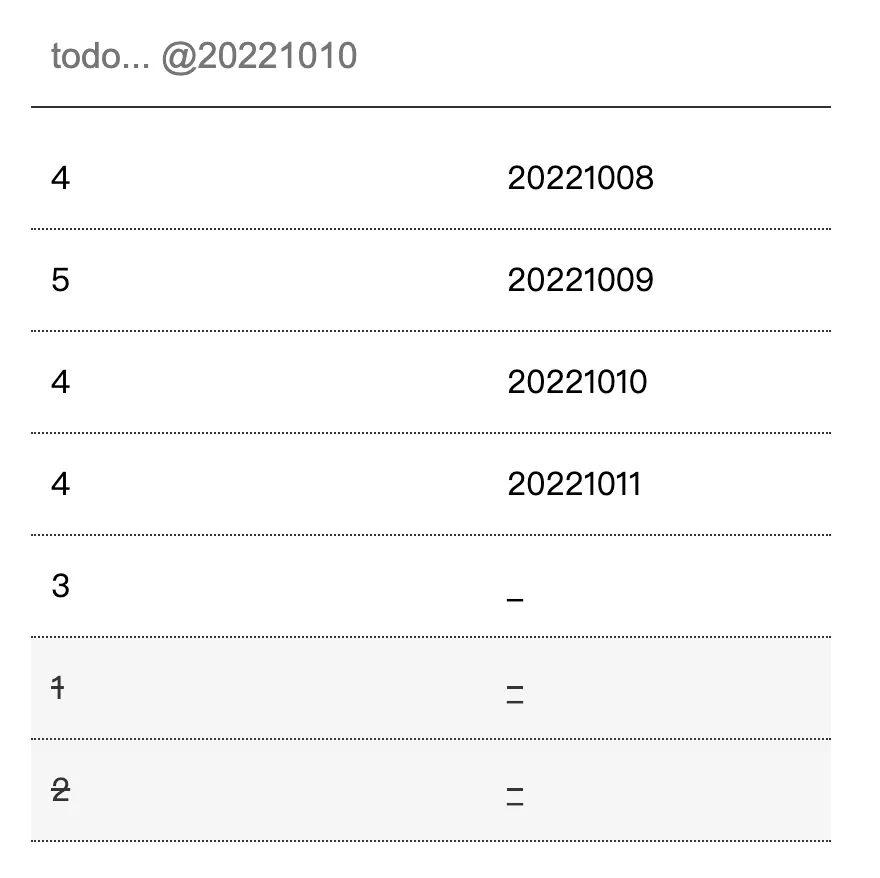Click the 20221010 date in the list
The height and width of the screenshot is (878, 880).
577,382
